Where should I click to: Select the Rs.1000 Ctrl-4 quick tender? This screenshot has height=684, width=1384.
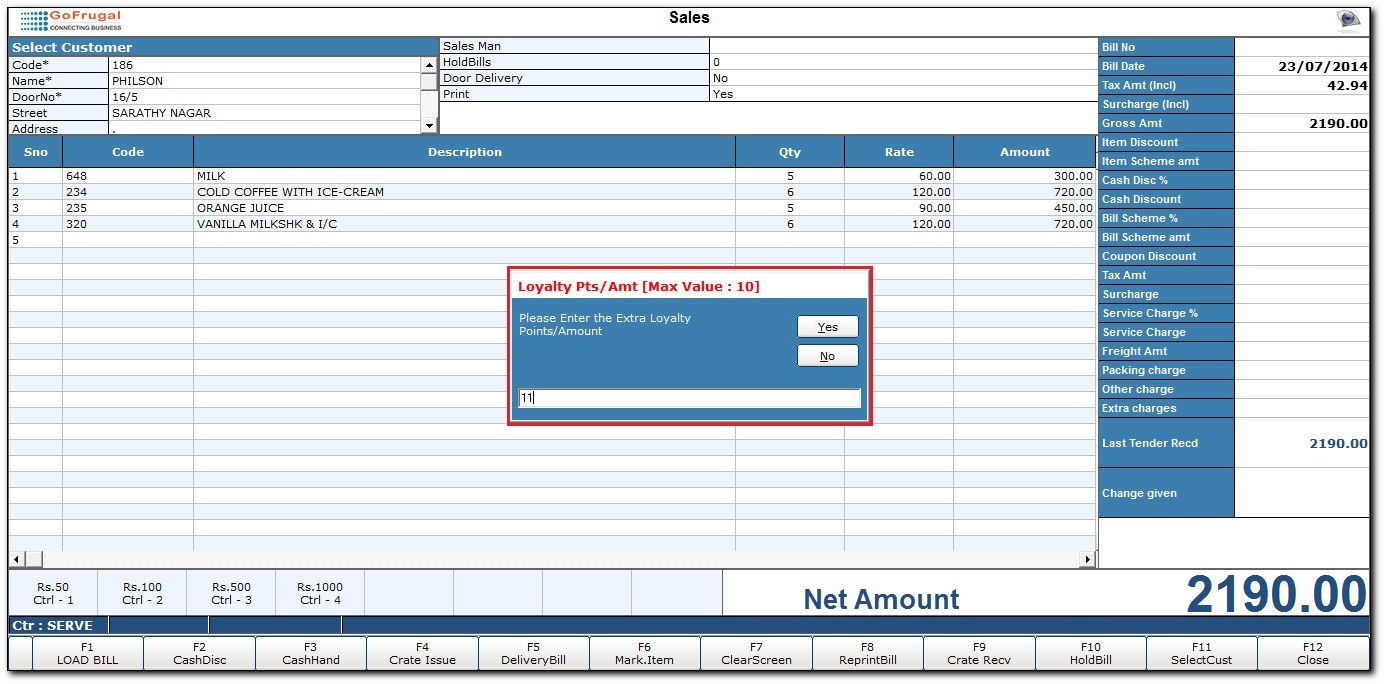[x=320, y=594]
